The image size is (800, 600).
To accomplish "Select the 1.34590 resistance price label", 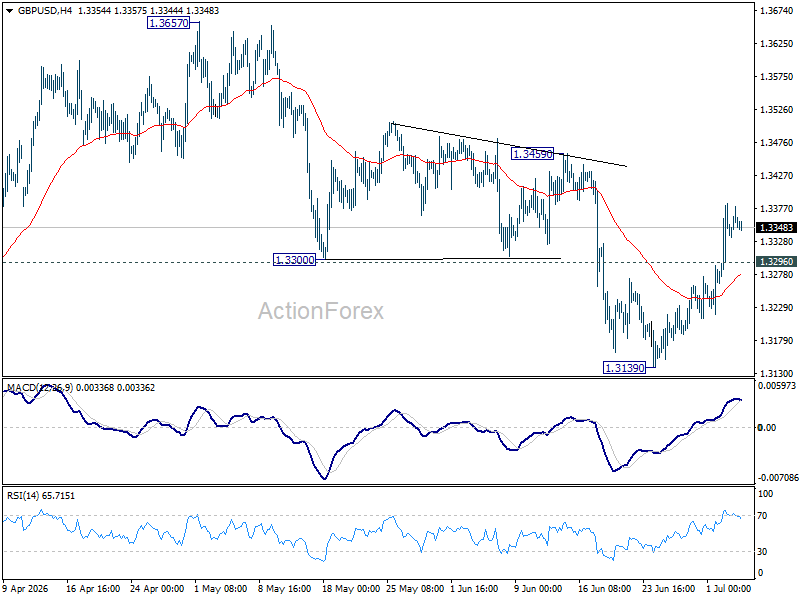I will tap(532, 154).
